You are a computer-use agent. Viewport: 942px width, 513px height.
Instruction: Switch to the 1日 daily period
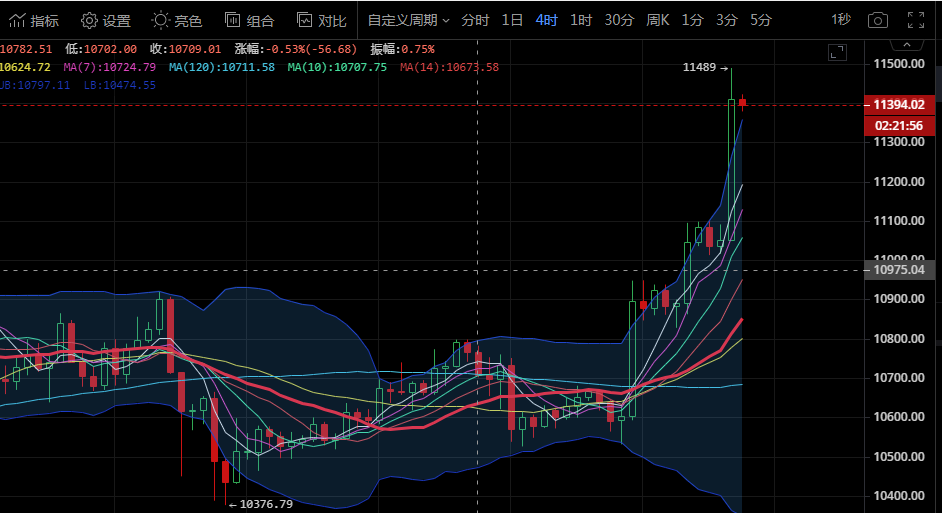point(512,20)
